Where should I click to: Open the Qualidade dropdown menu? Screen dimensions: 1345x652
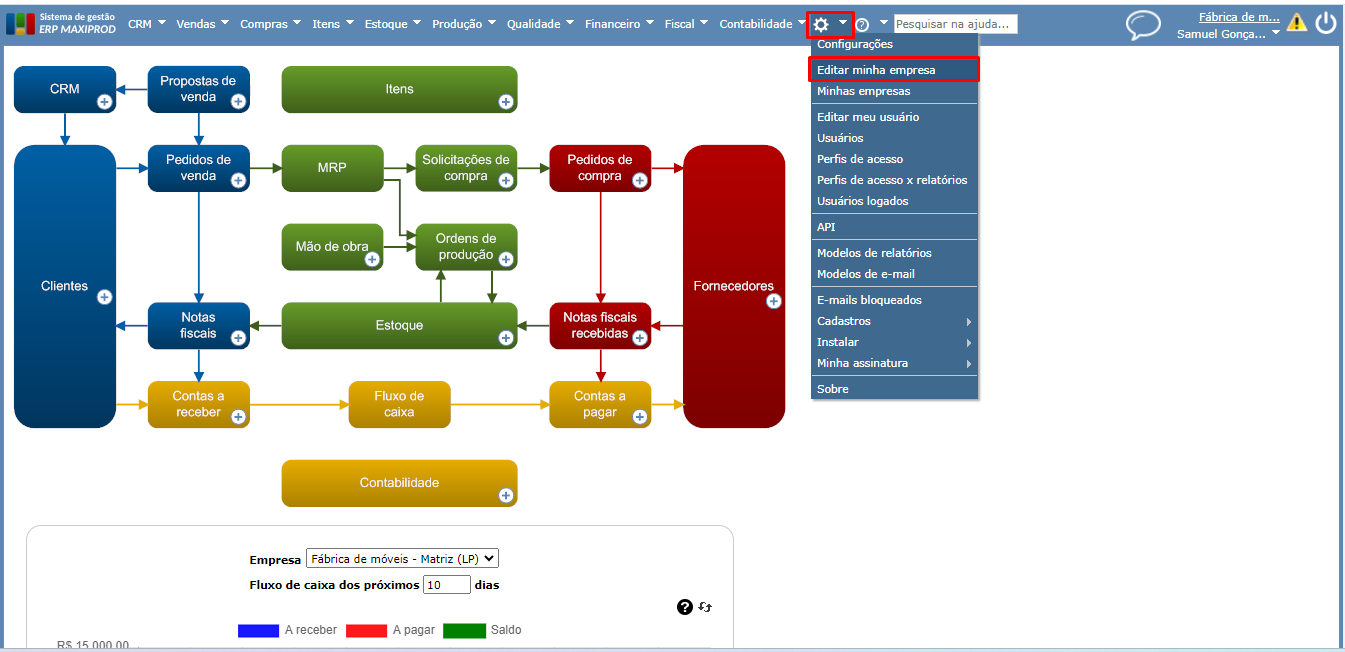click(542, 23)
